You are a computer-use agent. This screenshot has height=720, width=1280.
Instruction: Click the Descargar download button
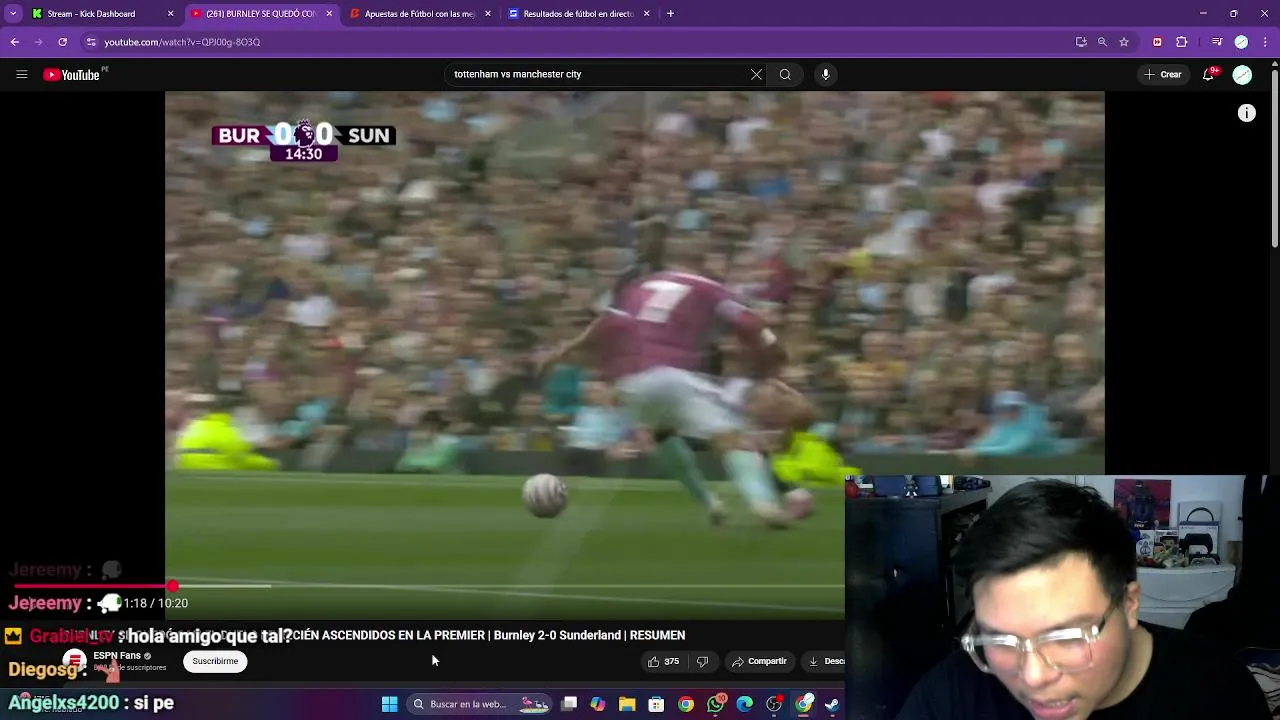click(825, 661)
